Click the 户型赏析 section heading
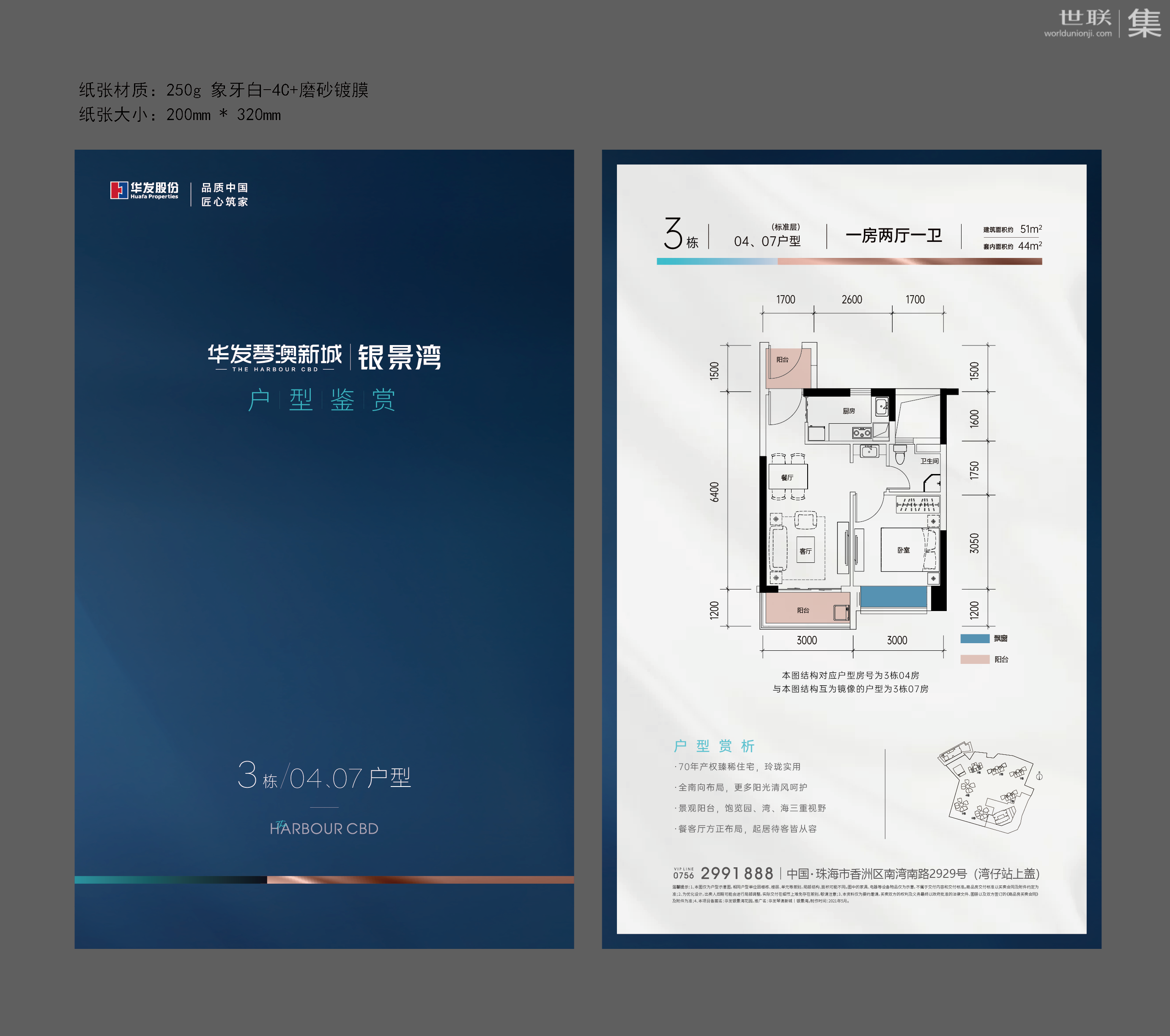1170x1036 pixels. click(714, 746)
